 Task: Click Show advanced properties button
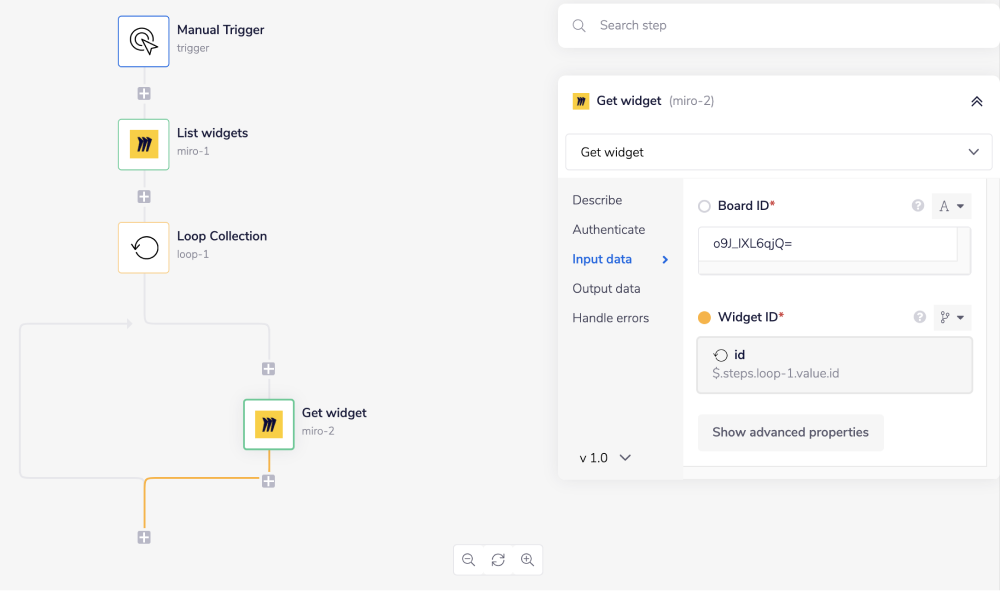[790, 432]
